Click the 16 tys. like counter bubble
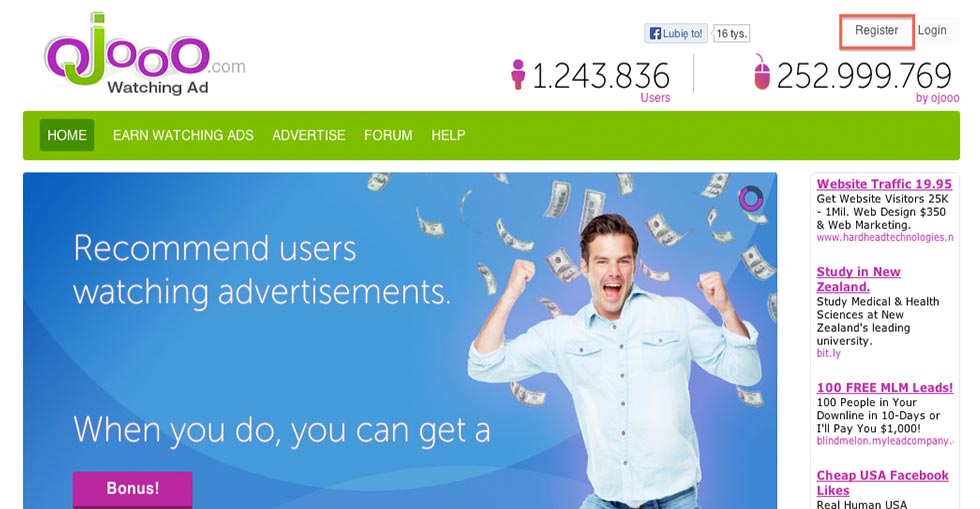The width and height of the screenshot is (980, 509). [x=731, y=33]
